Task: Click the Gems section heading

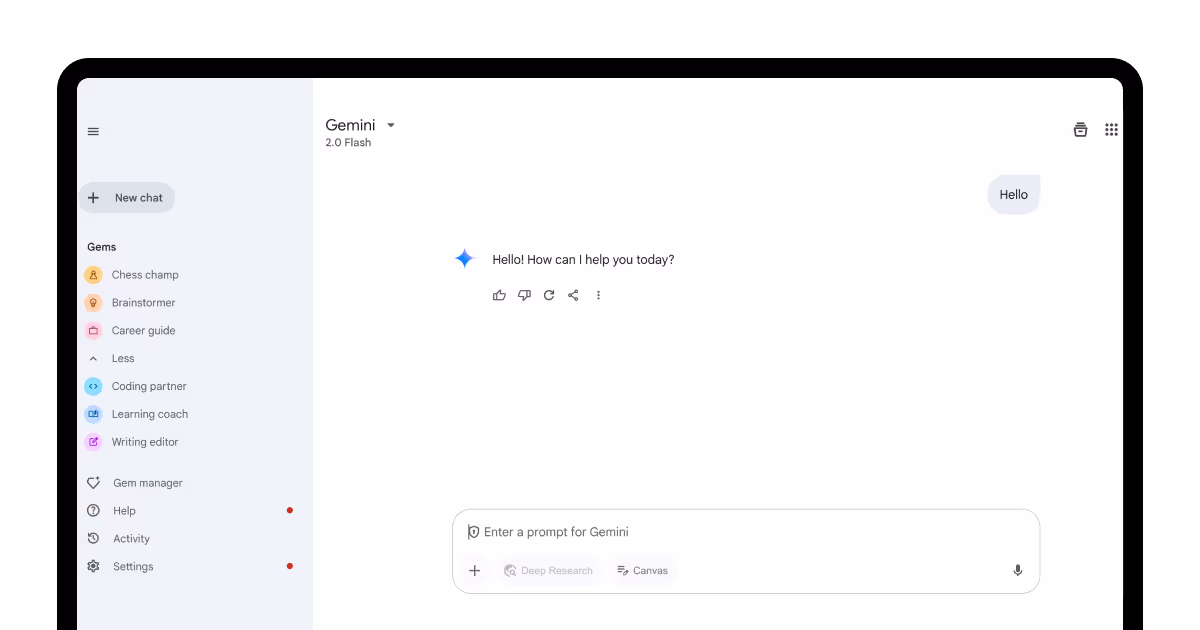Action: [x=102, y=247]
